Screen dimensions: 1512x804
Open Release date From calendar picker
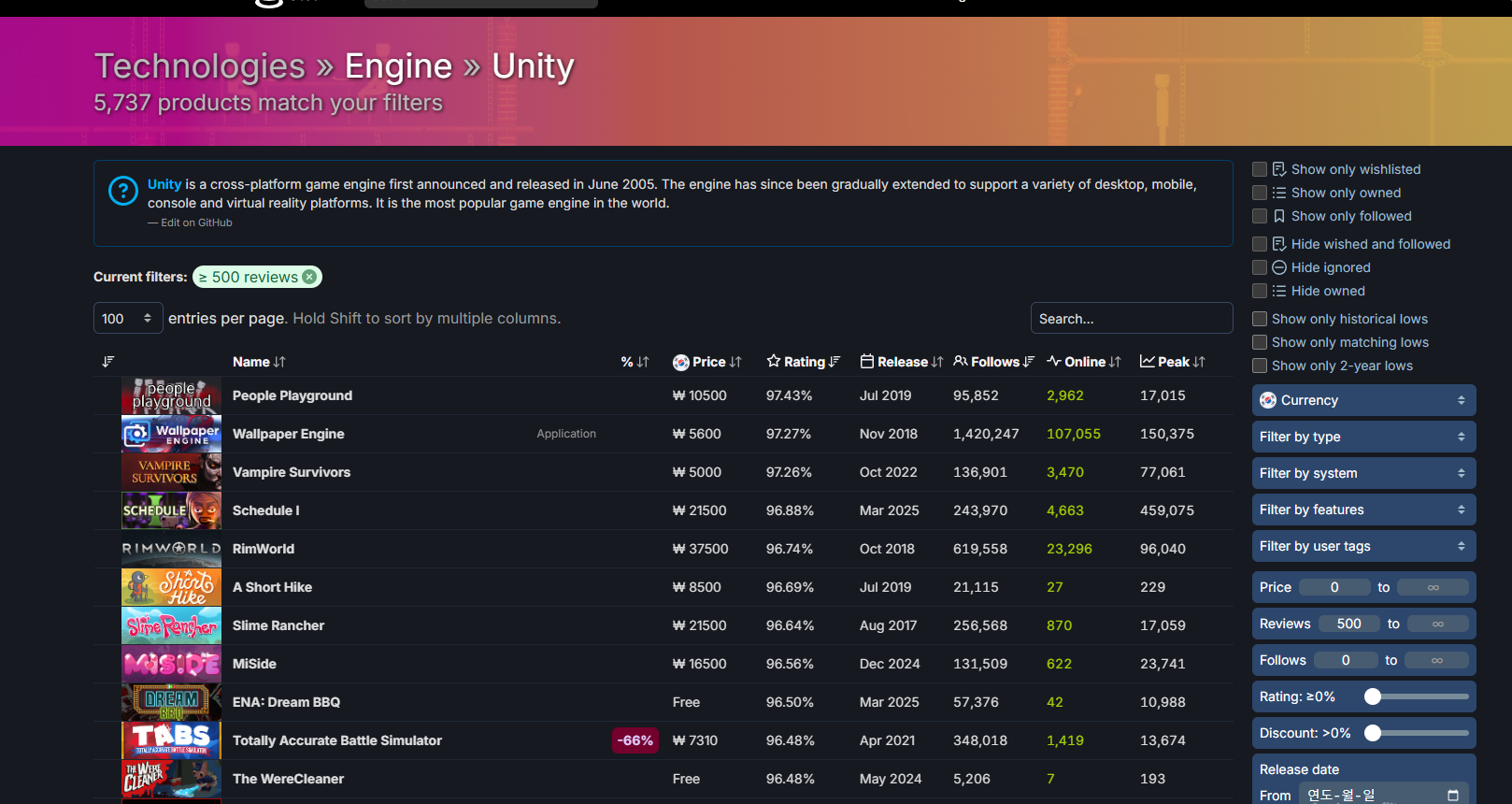tap(1453, 796)
